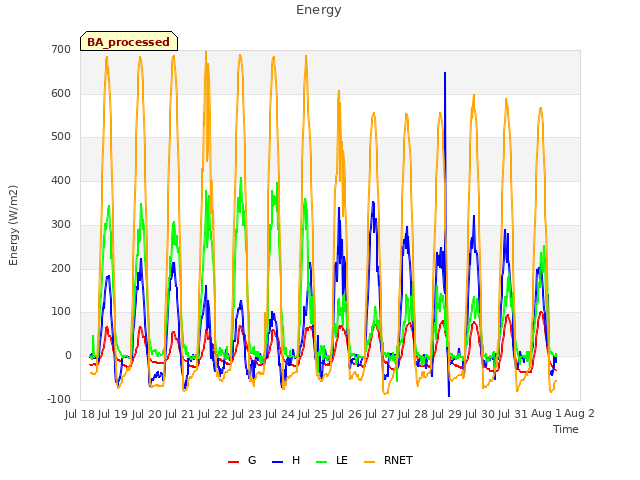The image size is (640, 480).
Task: Click the 400 y-axis tick label
Action: pyautogui.click(x=61, y=180)
